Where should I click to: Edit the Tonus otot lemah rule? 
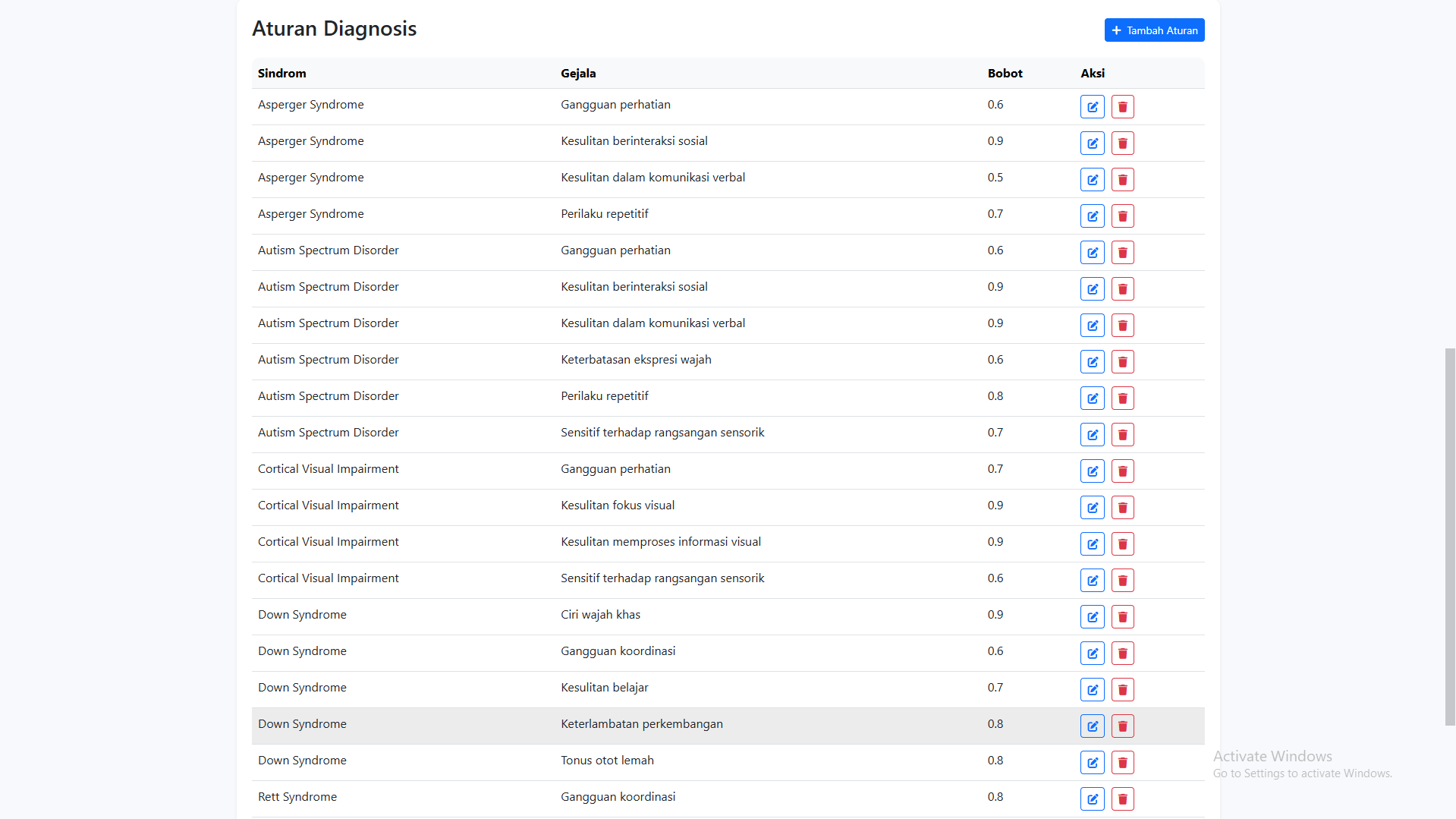click(1093, 763)
